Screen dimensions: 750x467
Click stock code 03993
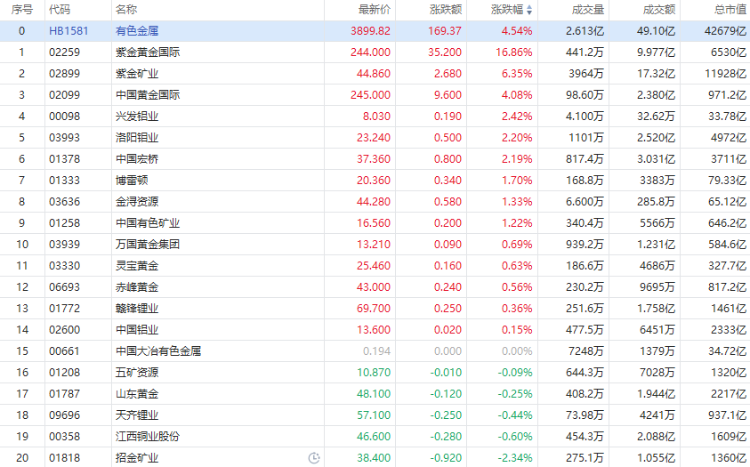[65, 138]
